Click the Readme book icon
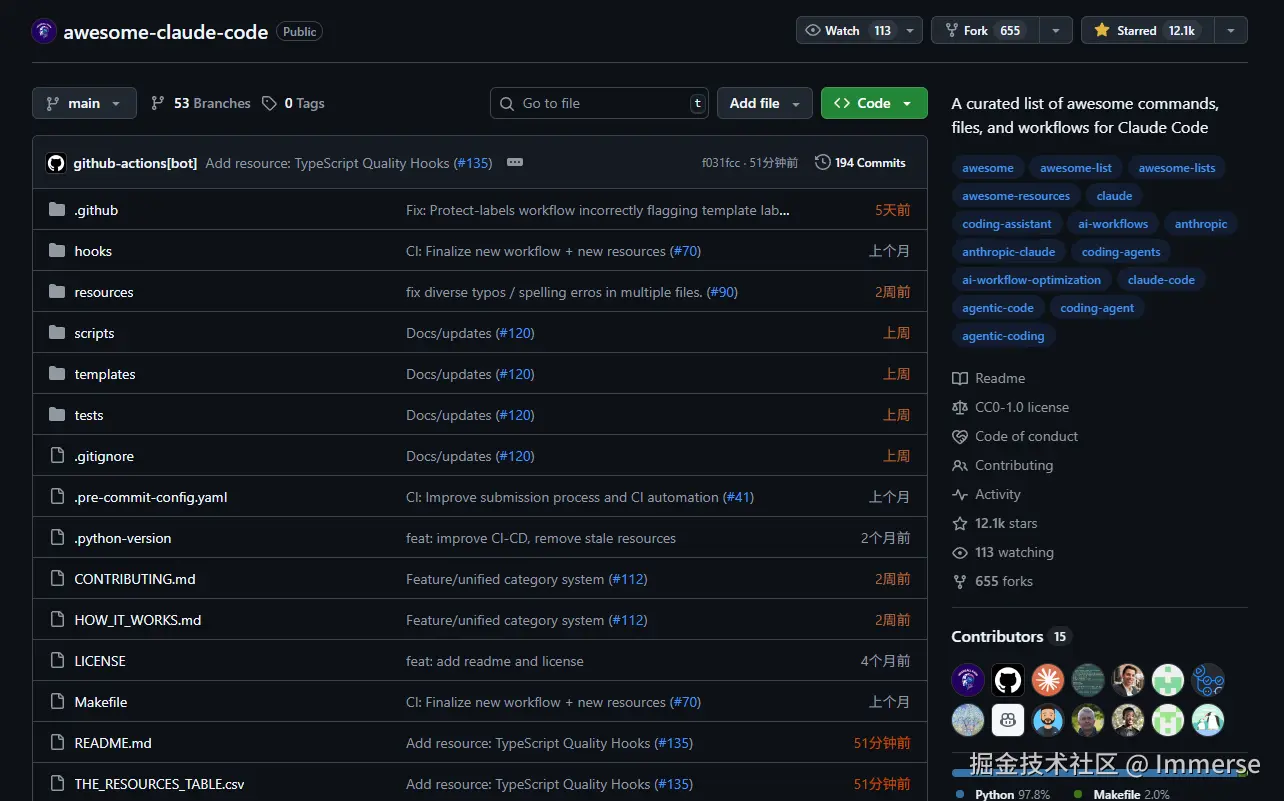This screenshot has height=801, width=1284. click(x=960, y=378)
